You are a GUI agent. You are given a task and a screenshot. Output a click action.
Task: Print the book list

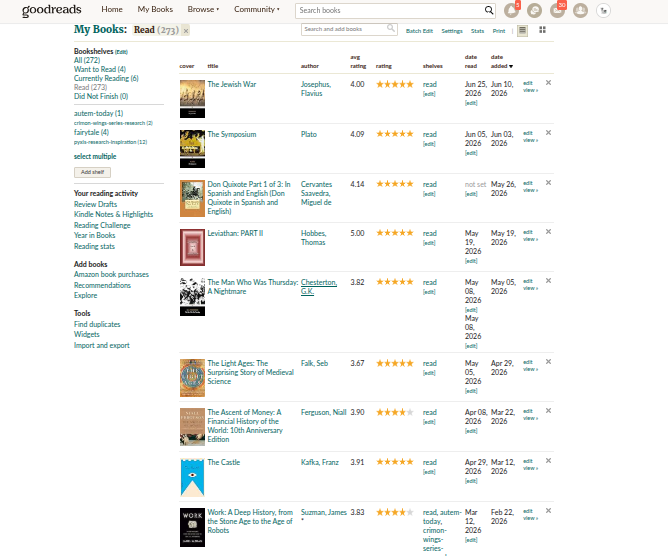coord(498,31)
